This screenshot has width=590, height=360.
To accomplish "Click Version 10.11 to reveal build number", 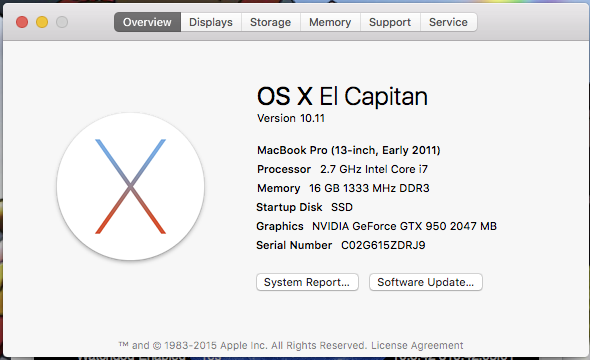I will [290, 118].
